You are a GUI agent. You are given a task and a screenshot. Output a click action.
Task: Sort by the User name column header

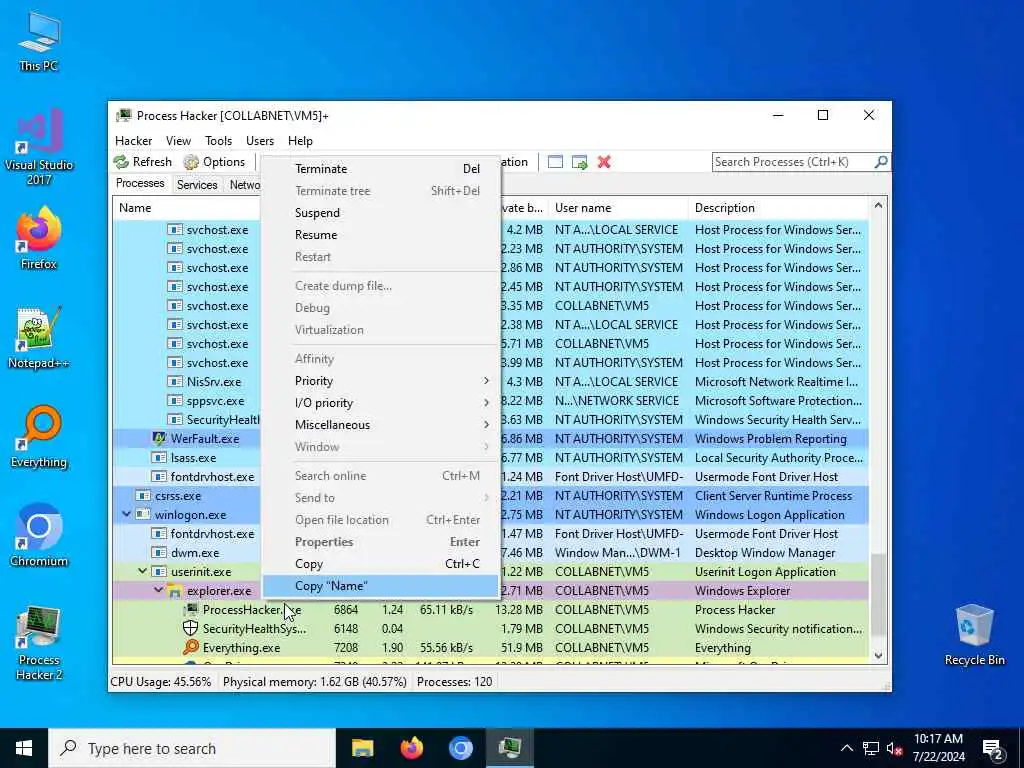618,208
